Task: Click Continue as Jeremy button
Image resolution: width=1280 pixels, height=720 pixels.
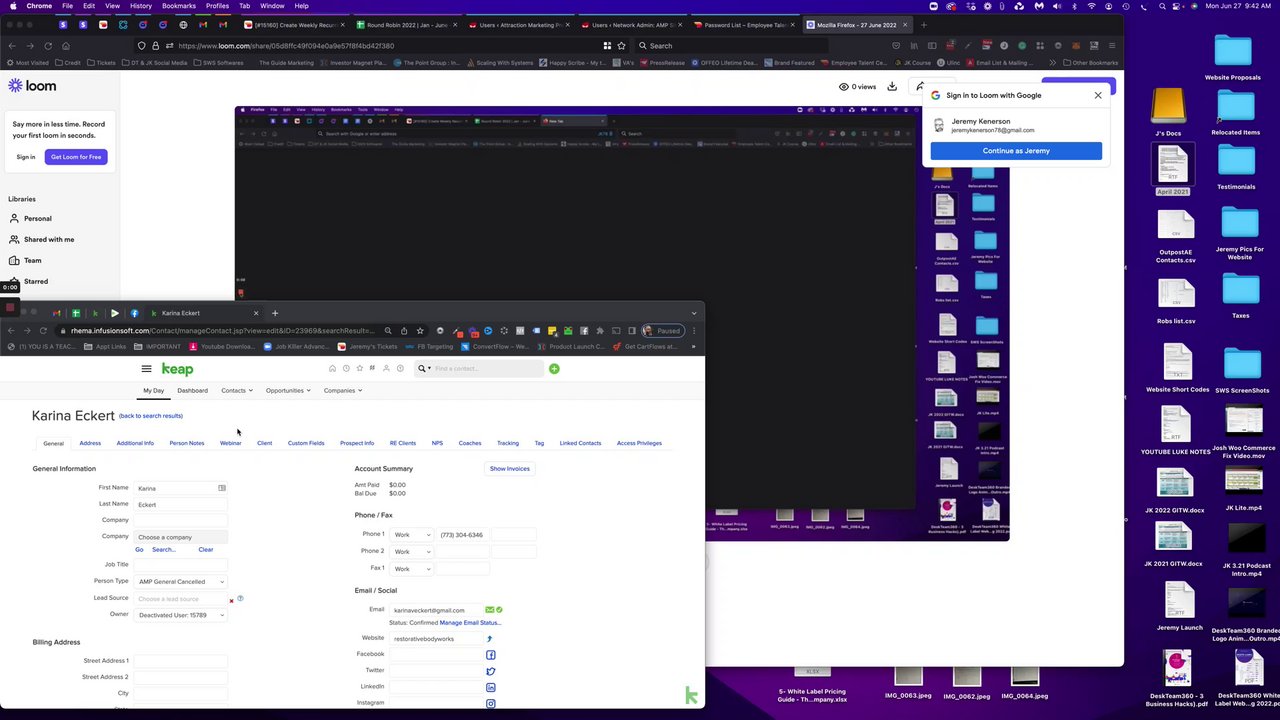Action: tap(1016, 151)
